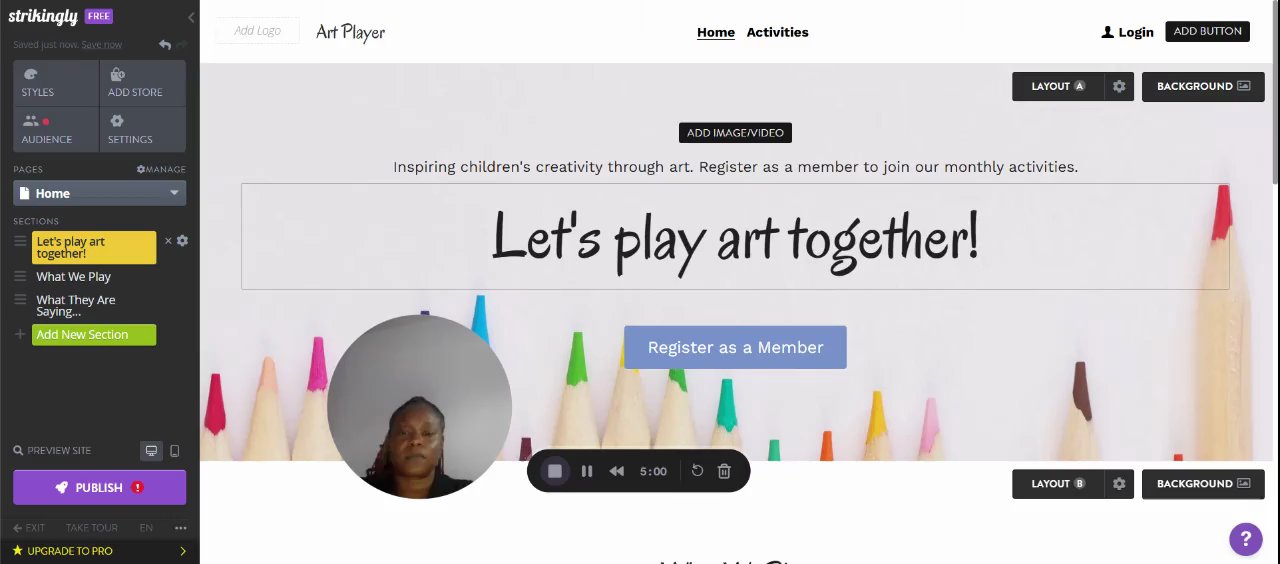This screenshot has width=1280, height=564.
Task: Click the Add New Section button
Action: tap(94, 334)
